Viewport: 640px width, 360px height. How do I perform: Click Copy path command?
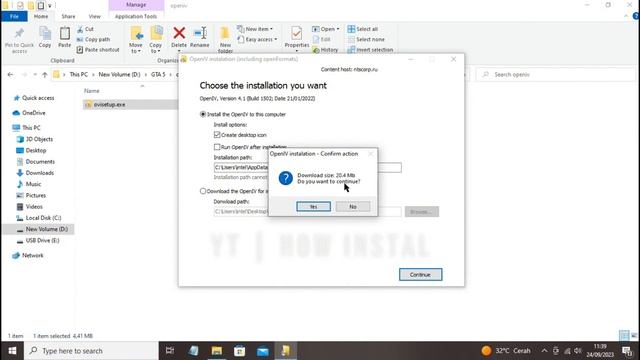93,39
